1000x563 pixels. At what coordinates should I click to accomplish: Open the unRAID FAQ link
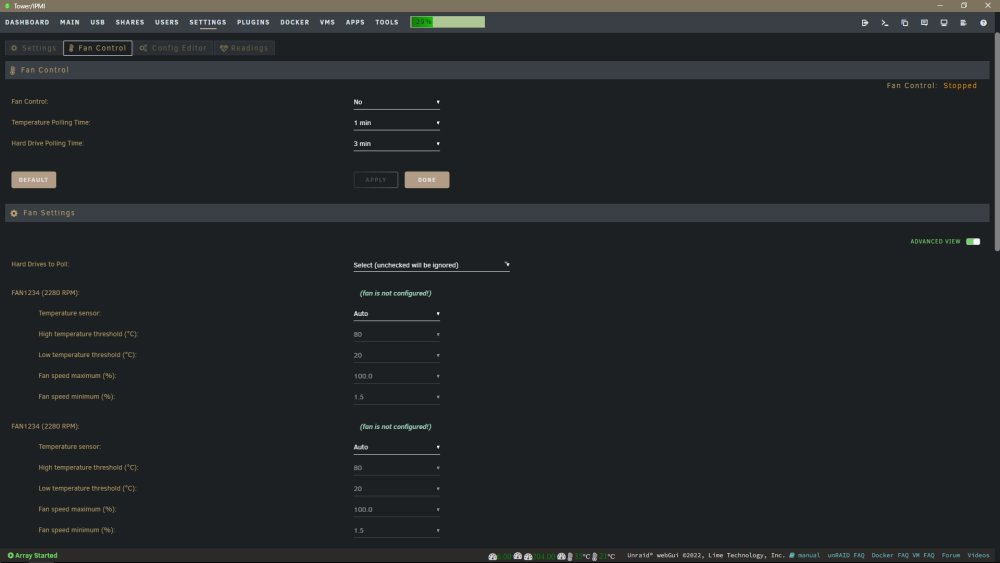846,555
